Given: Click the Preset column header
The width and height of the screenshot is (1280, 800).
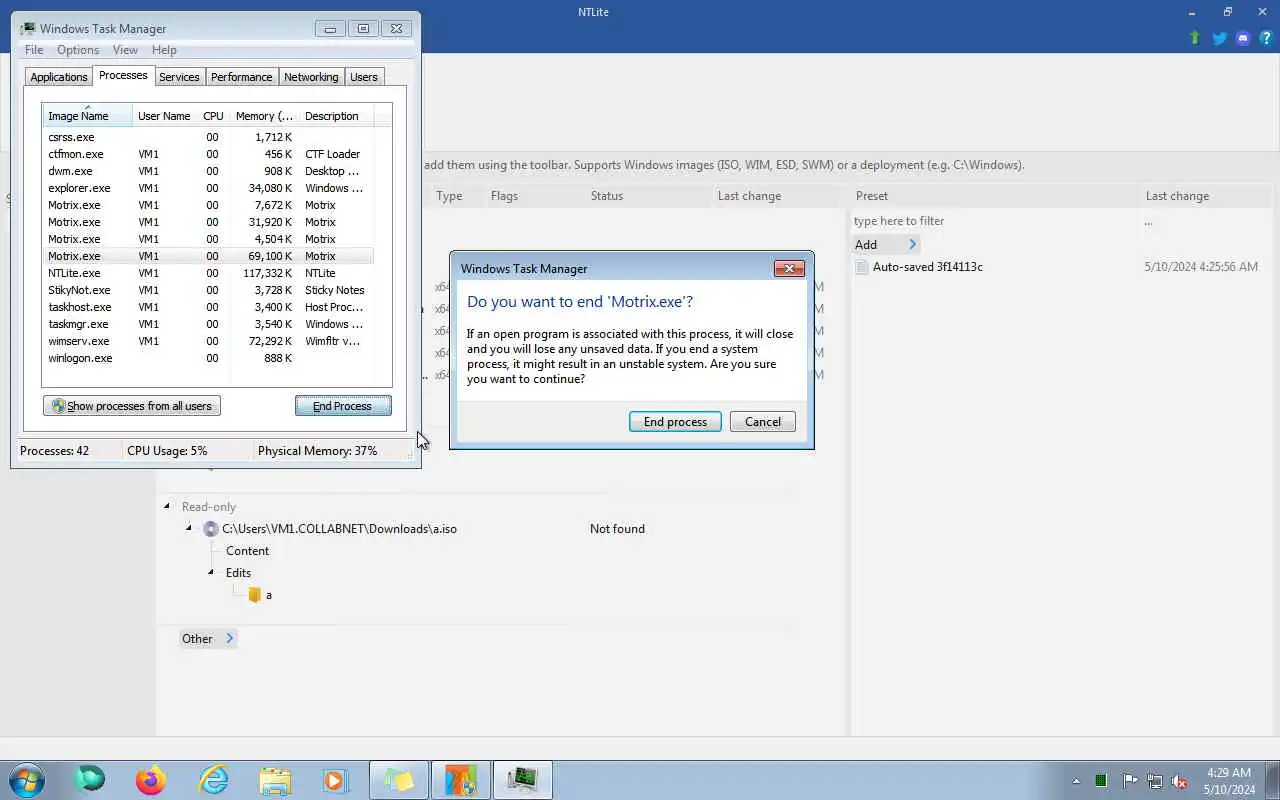Looking at the screenshot, I should [x=872, y=196].
